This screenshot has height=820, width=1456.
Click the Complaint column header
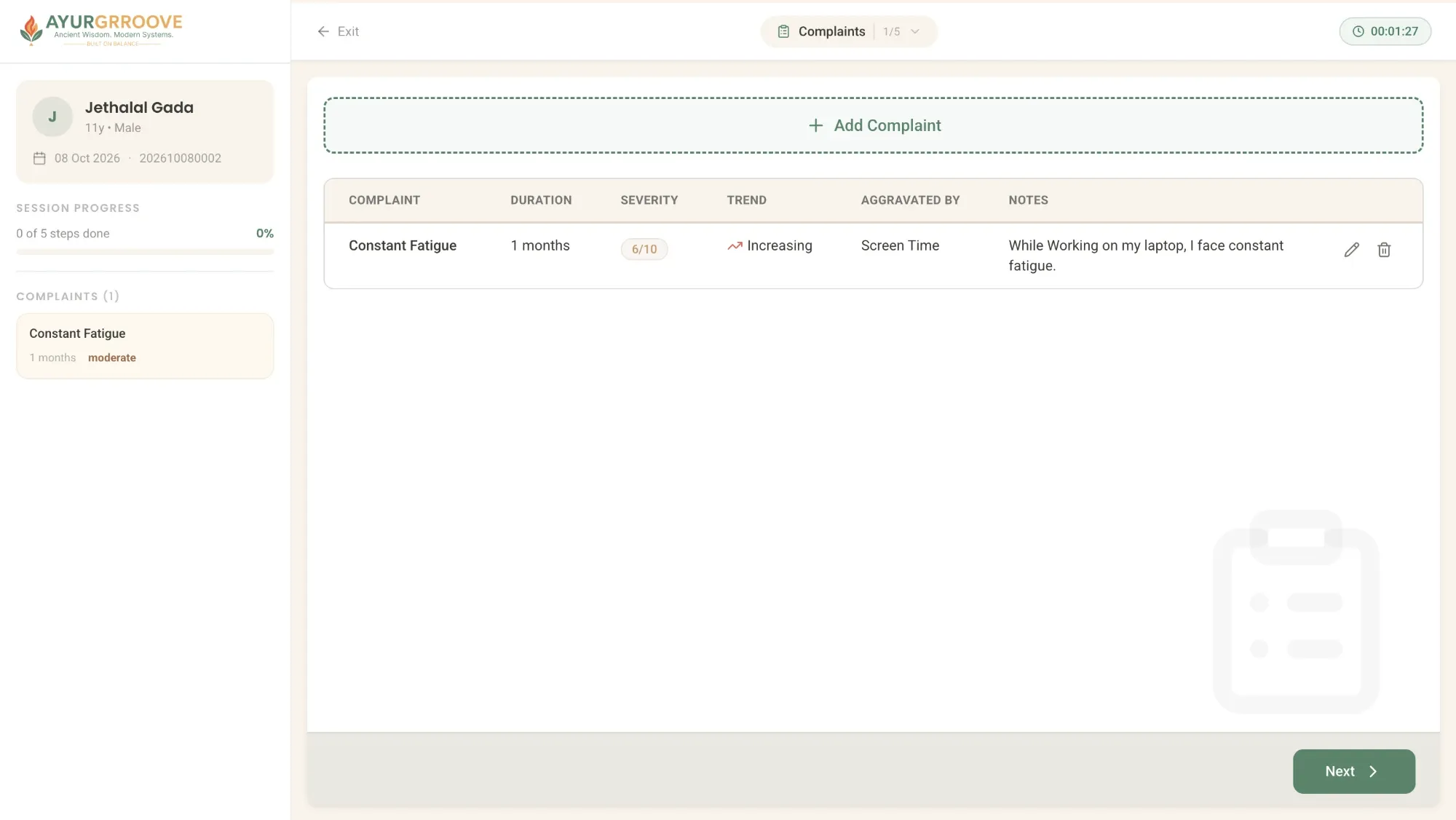coord(384,200)
